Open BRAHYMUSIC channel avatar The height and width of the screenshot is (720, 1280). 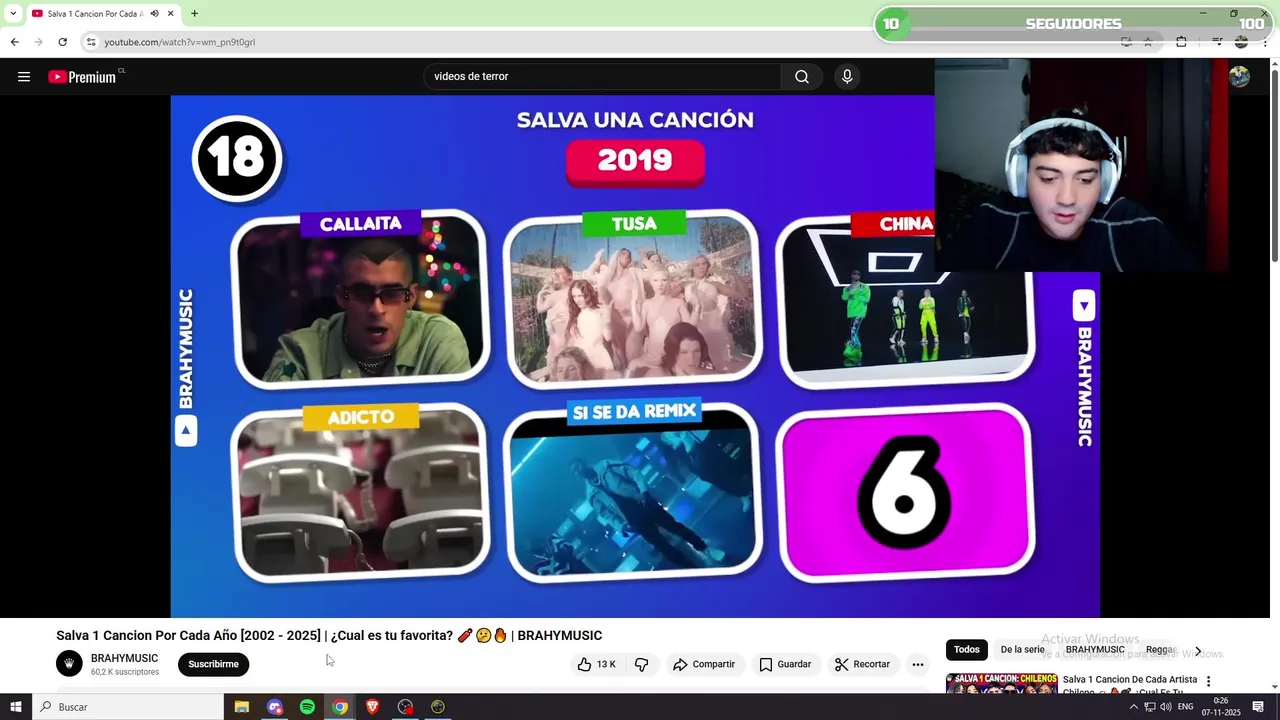(x=69, y=664)
